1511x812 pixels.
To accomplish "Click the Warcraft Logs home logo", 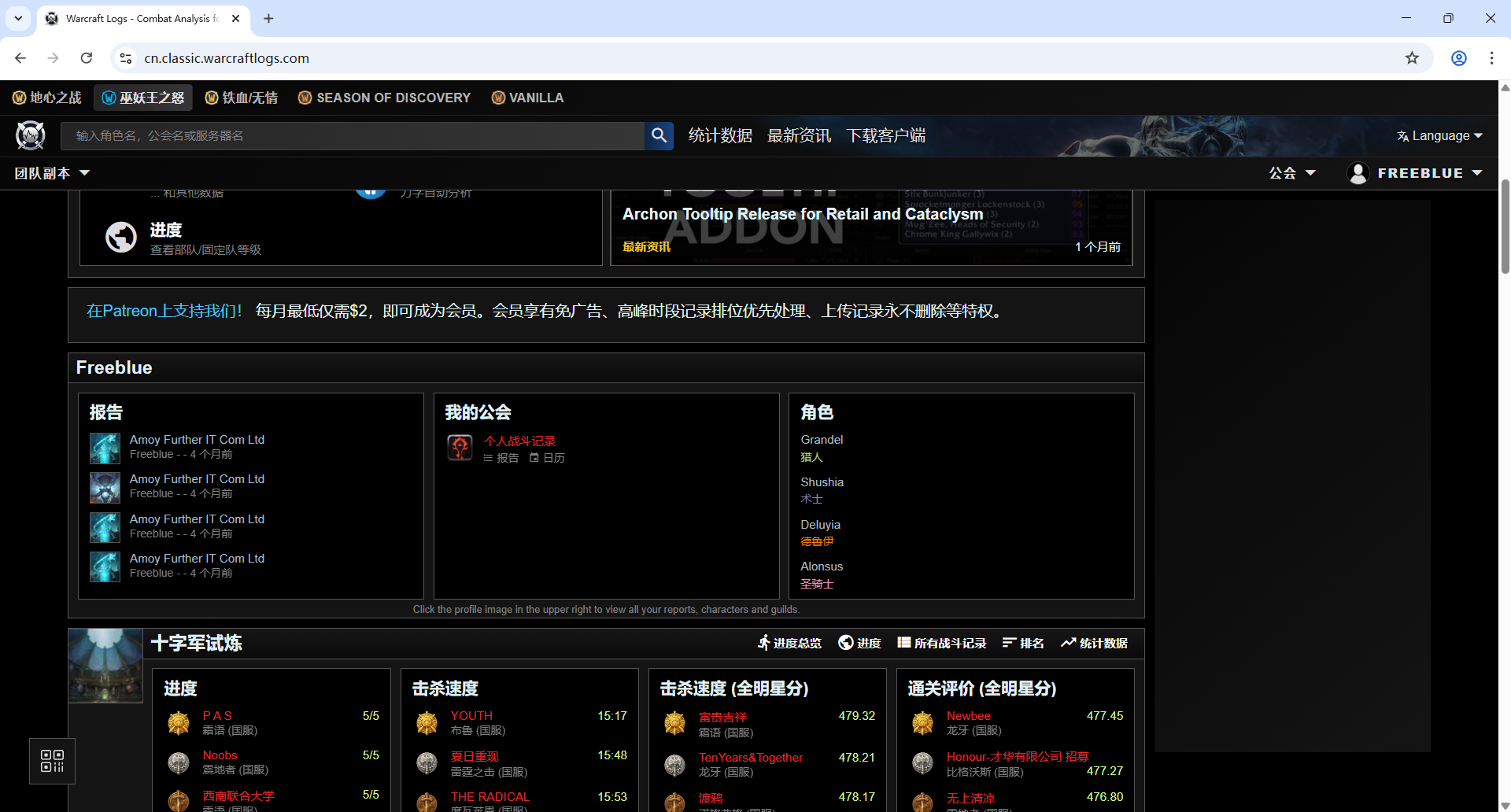I will coord(31,135).
